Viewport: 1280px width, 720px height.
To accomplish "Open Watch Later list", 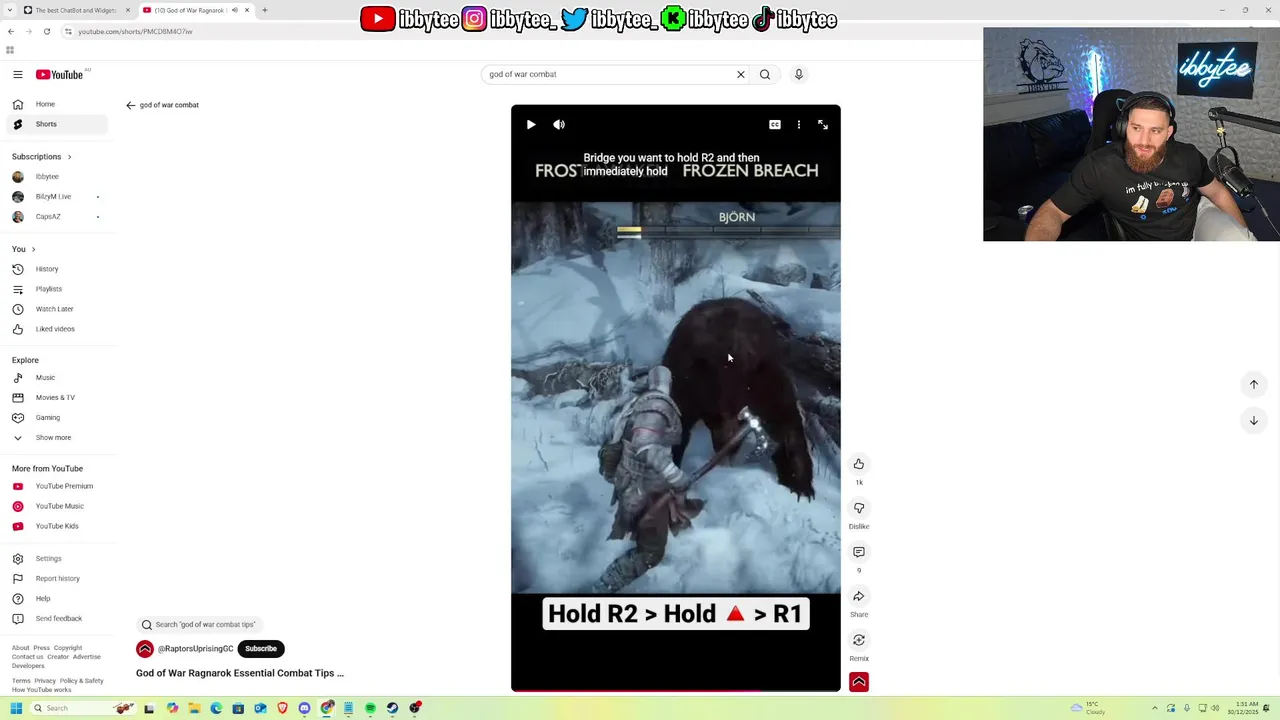I will (56, 309).
